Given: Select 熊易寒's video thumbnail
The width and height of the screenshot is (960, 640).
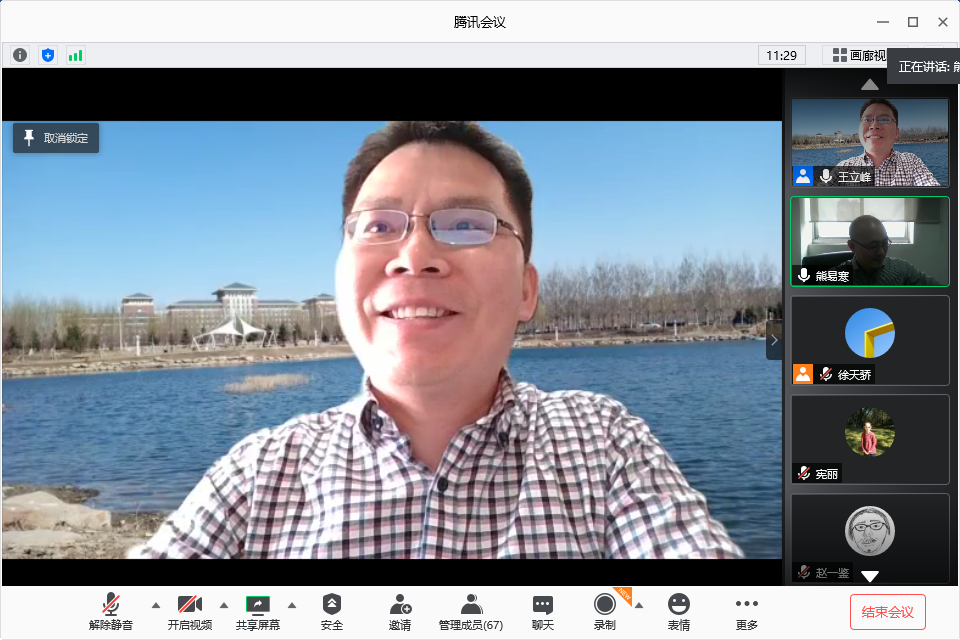Looking at the screenshot, I should coord(869,241).
